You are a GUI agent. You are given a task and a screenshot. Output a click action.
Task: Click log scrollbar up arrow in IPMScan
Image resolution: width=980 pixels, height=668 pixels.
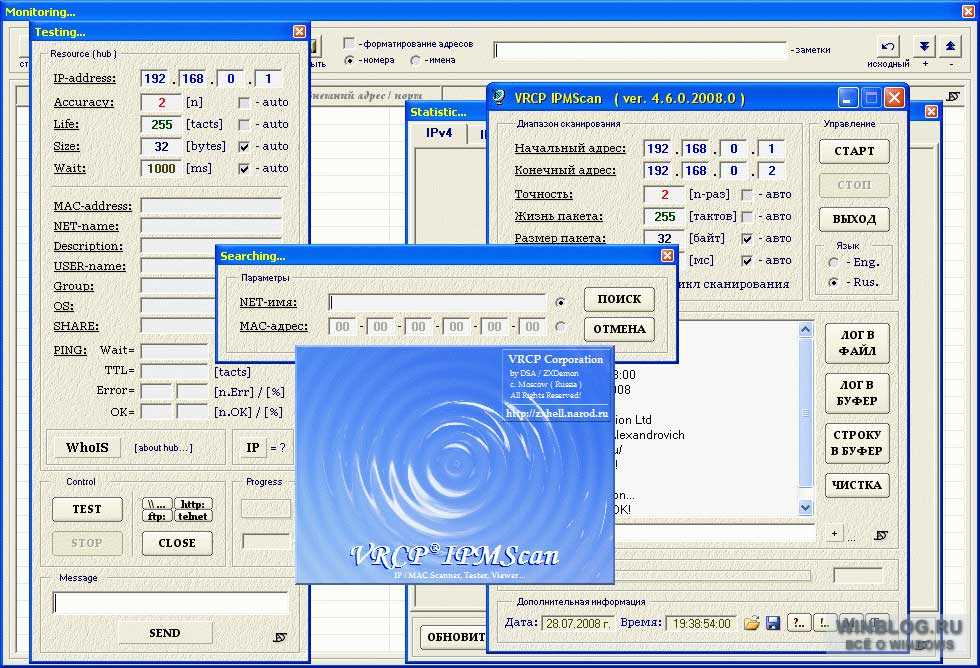[x=806, y=330]
